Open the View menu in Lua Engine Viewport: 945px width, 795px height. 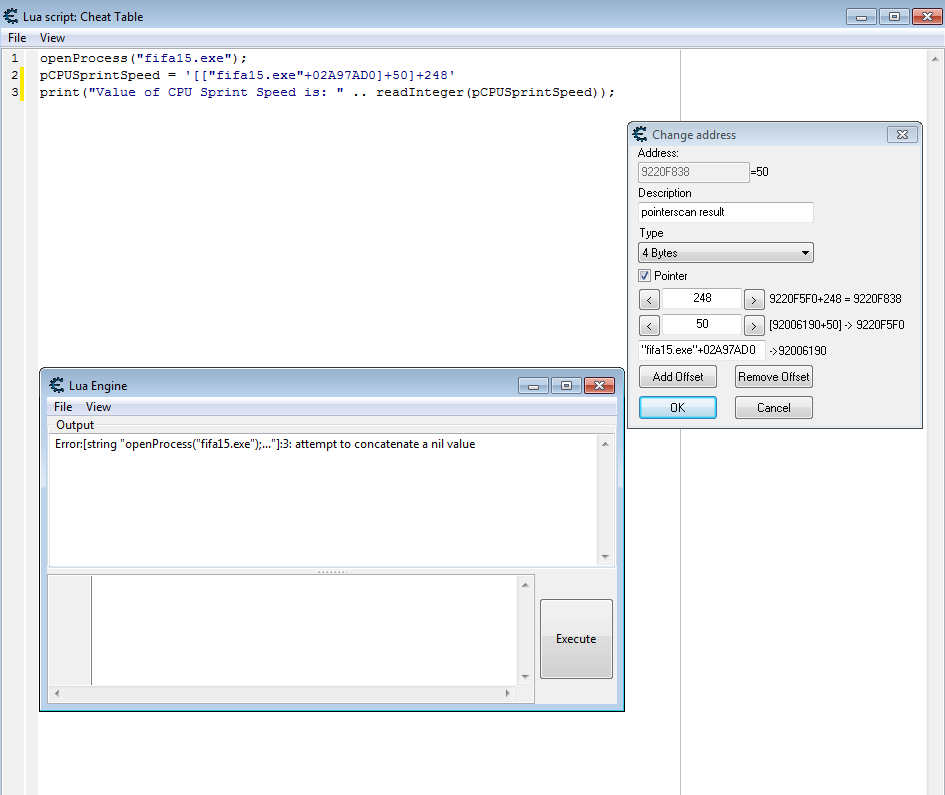click(x=97, y=406)
